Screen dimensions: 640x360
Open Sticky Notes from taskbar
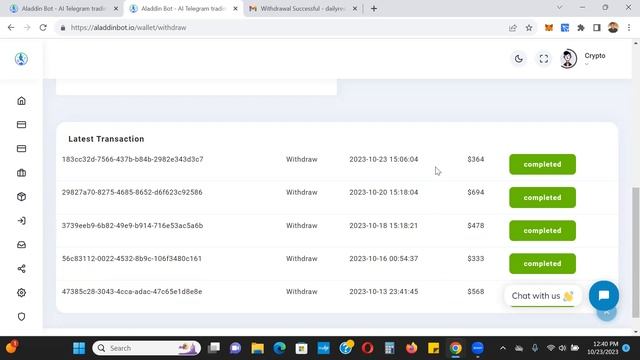pos(433,348)
